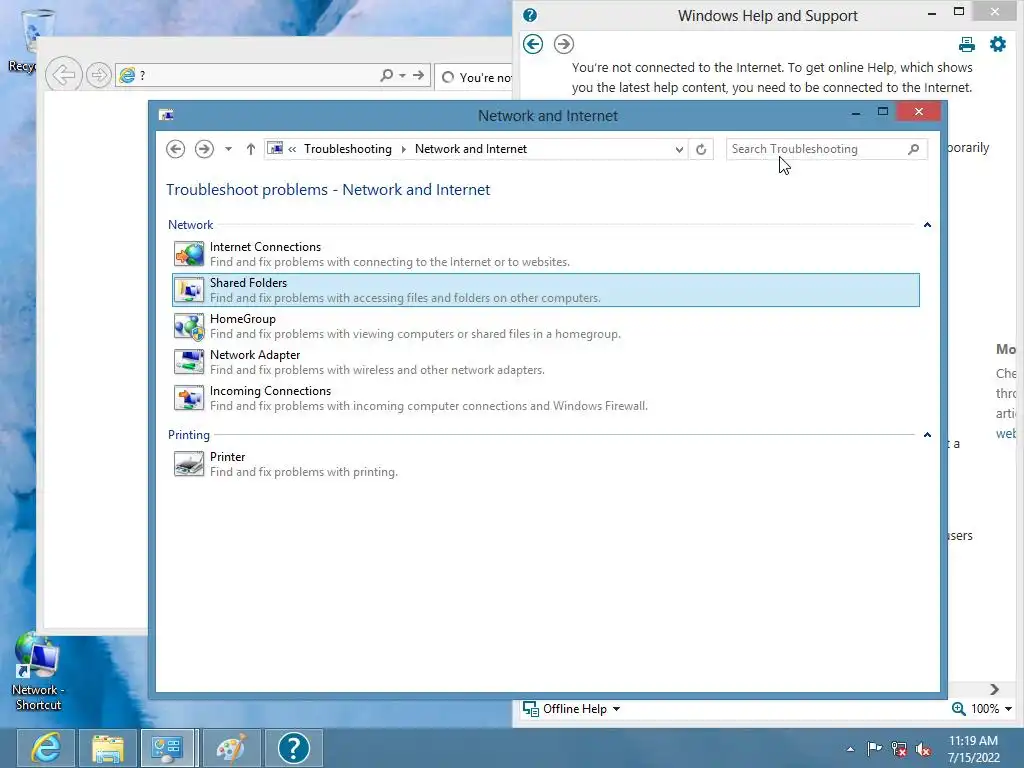The width and height of the screenshot is (1024, 768).
Task: Click the Network and Internet breadcrumb
Action: [471, 149]
